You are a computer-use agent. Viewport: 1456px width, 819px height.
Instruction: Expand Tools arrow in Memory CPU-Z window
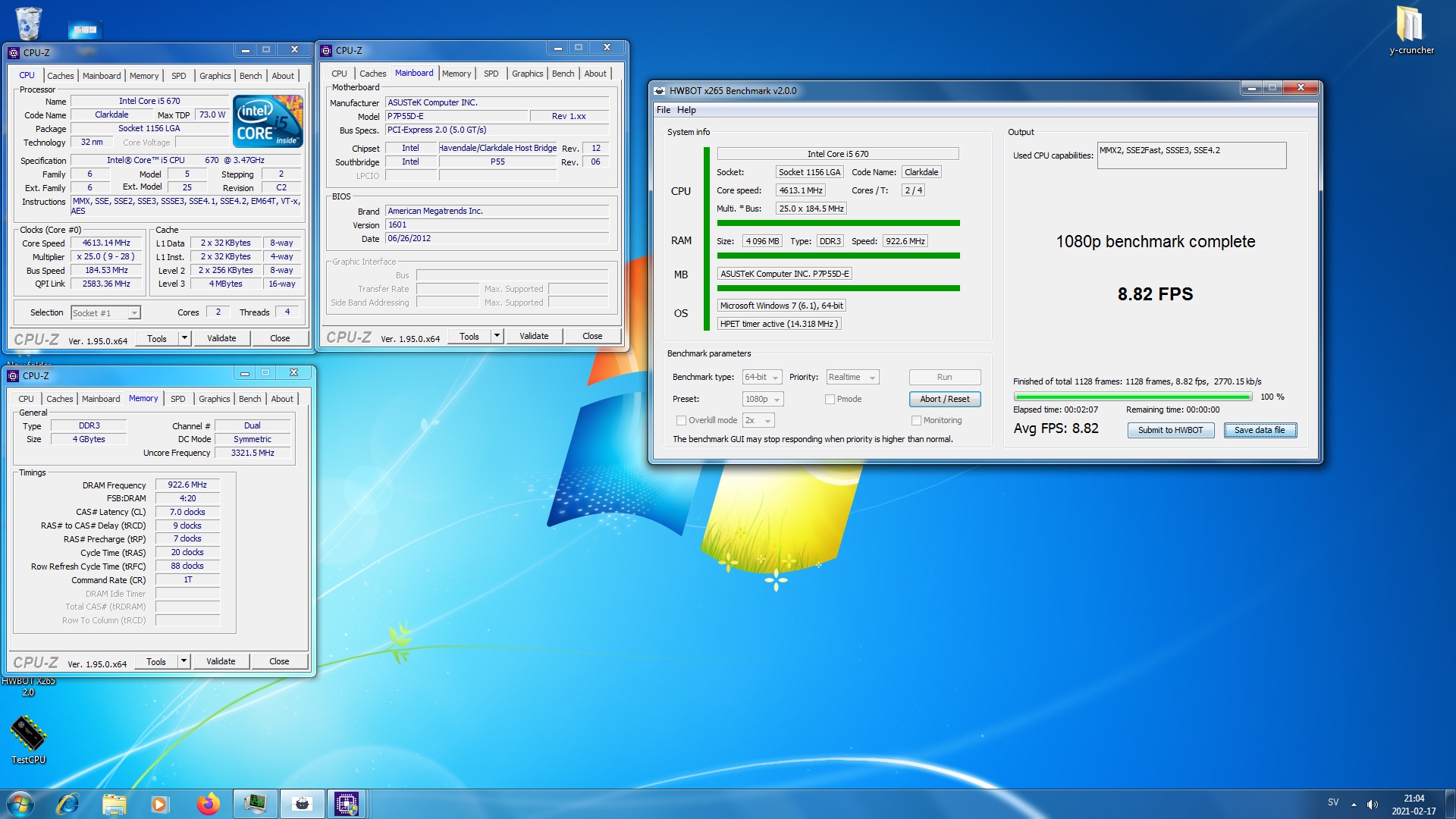point(184,661)
